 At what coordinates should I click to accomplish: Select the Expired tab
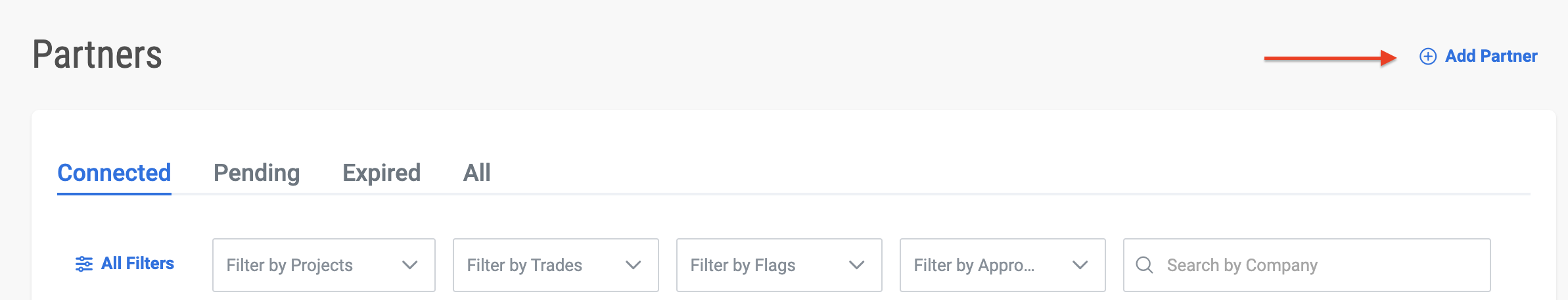(x=381, y=173)
